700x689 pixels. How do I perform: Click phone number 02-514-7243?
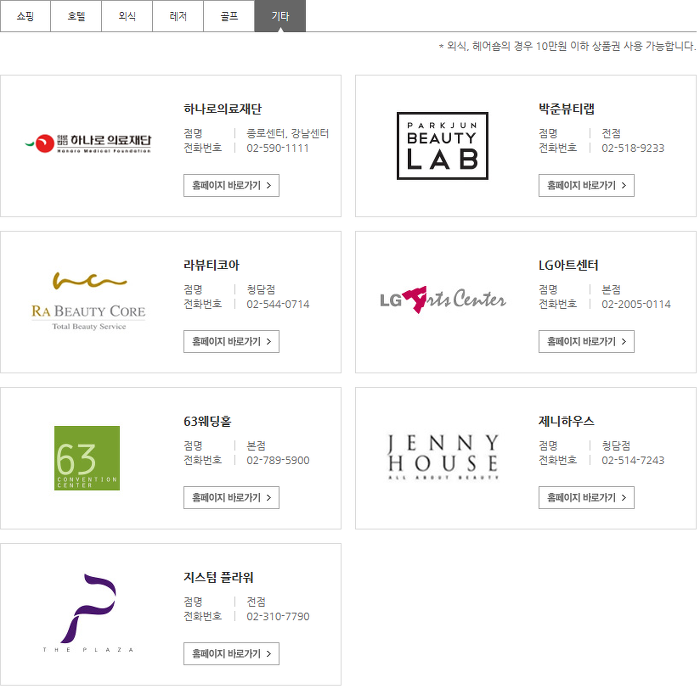tap(633, 460)
